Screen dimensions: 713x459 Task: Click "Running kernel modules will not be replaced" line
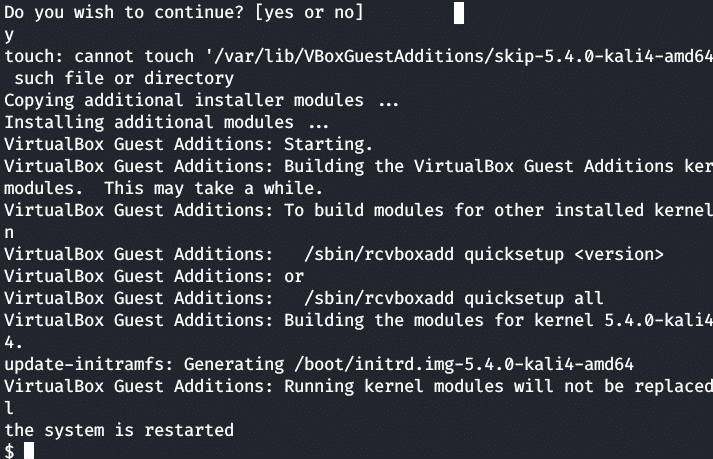[498, 386]
